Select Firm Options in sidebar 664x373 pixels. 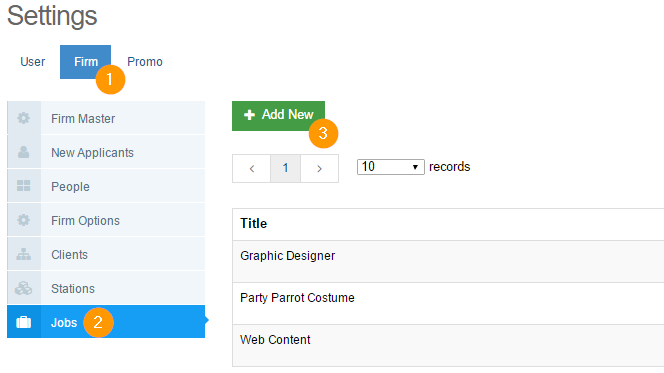coord(106,220)
